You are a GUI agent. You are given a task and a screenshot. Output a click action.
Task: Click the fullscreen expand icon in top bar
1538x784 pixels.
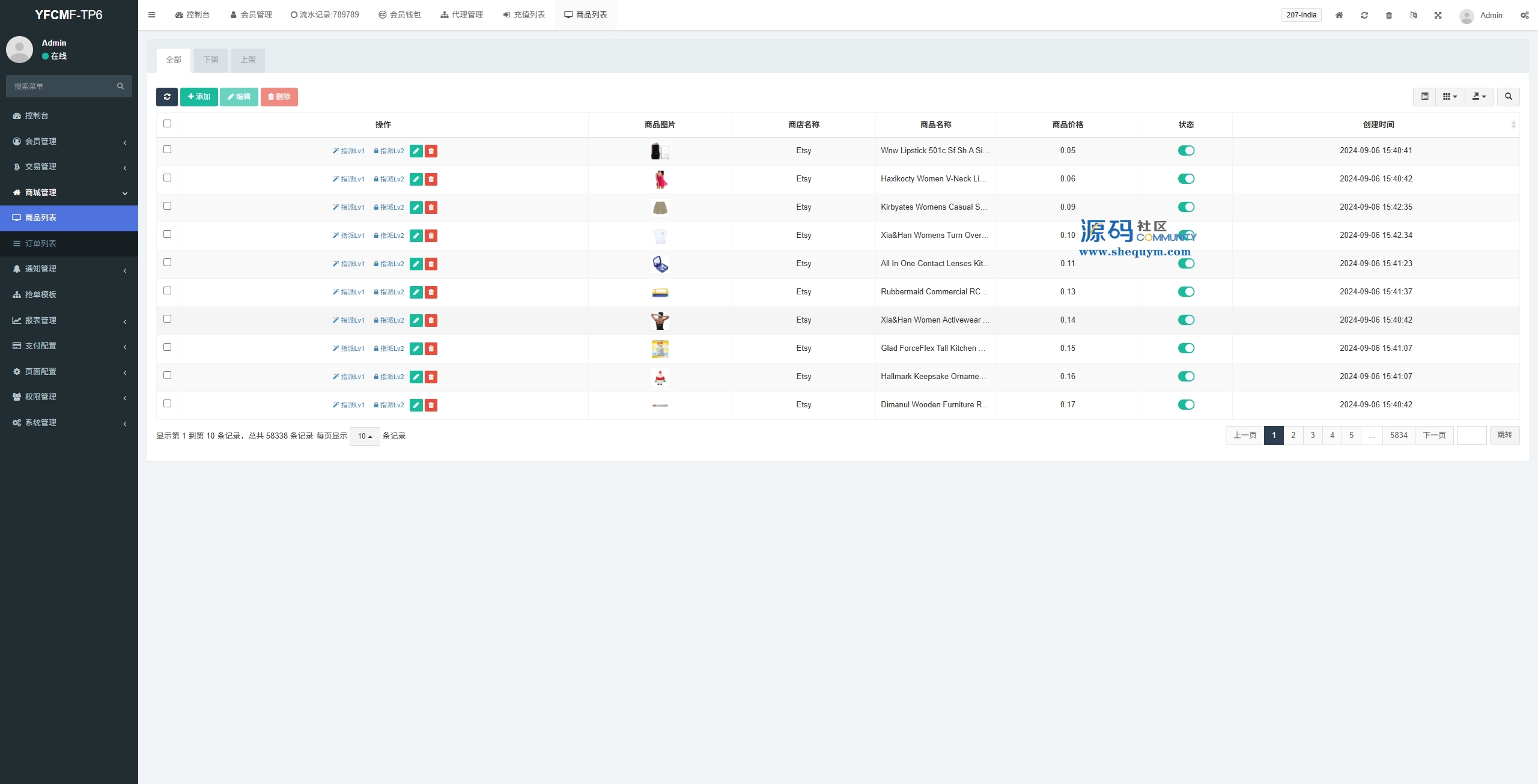click(1438, 15)
